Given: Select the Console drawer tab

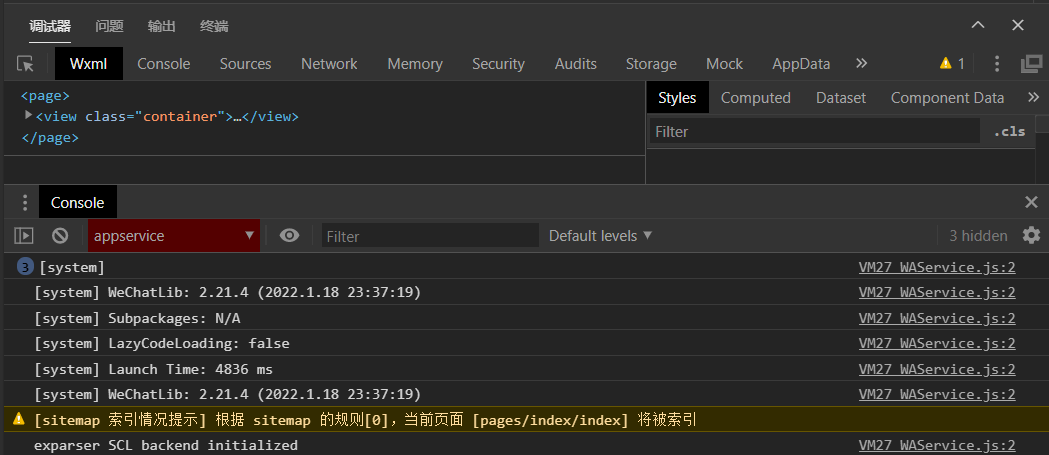Looking at the screenshot, I should 78,202.
